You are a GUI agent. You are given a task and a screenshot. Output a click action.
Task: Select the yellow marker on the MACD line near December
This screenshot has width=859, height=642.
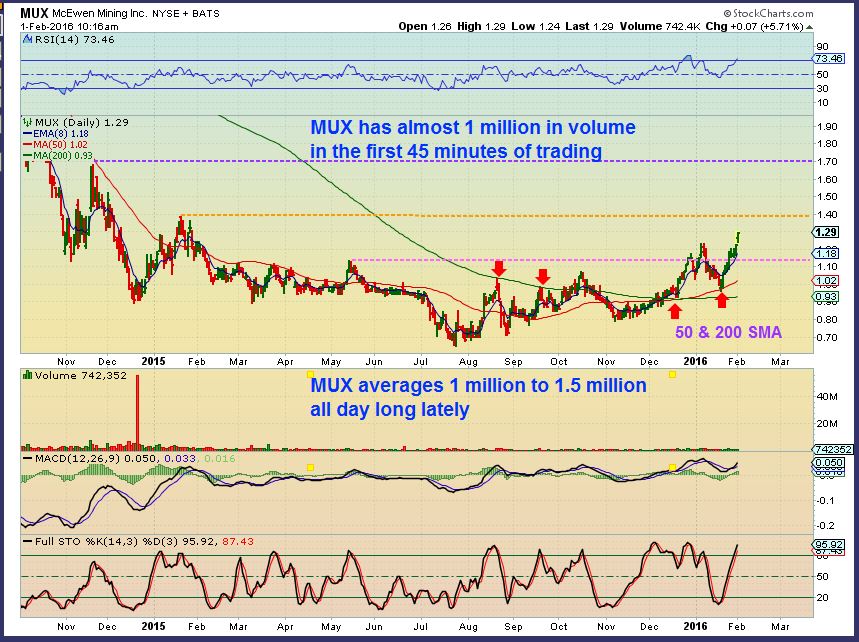(x=672, y=467)
